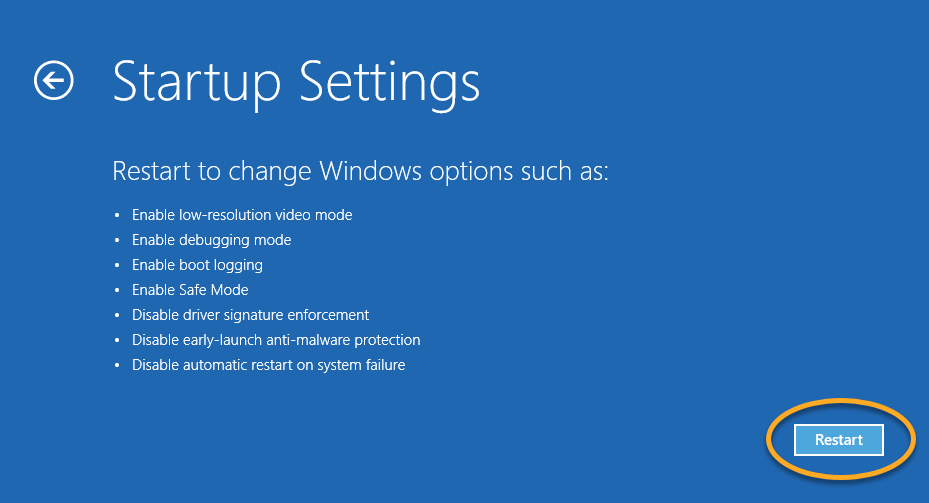The image size is (929, 503).
Task: Click the 'Enable Safe Mode' text
Action: tap(190, 290)
